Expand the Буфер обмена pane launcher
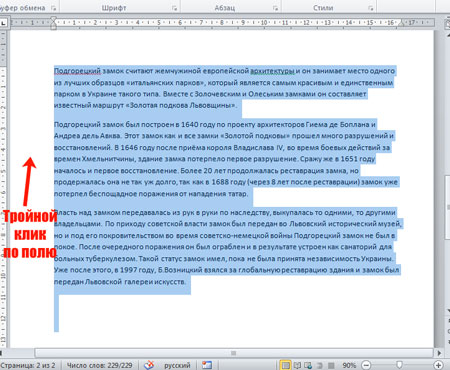The image size is (450, 370). tap(54, 9)
